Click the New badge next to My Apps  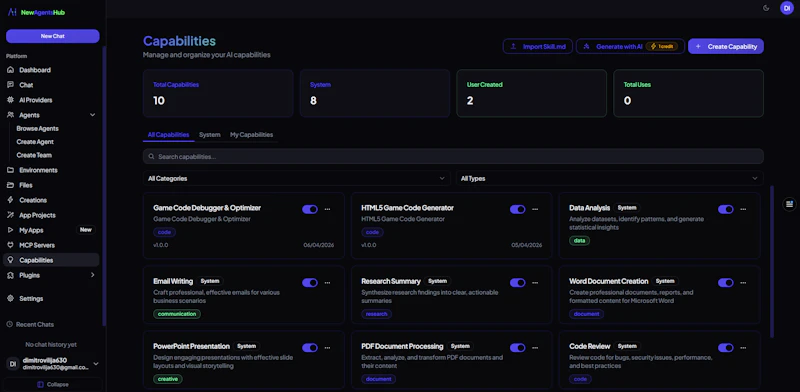coord(86,230)
